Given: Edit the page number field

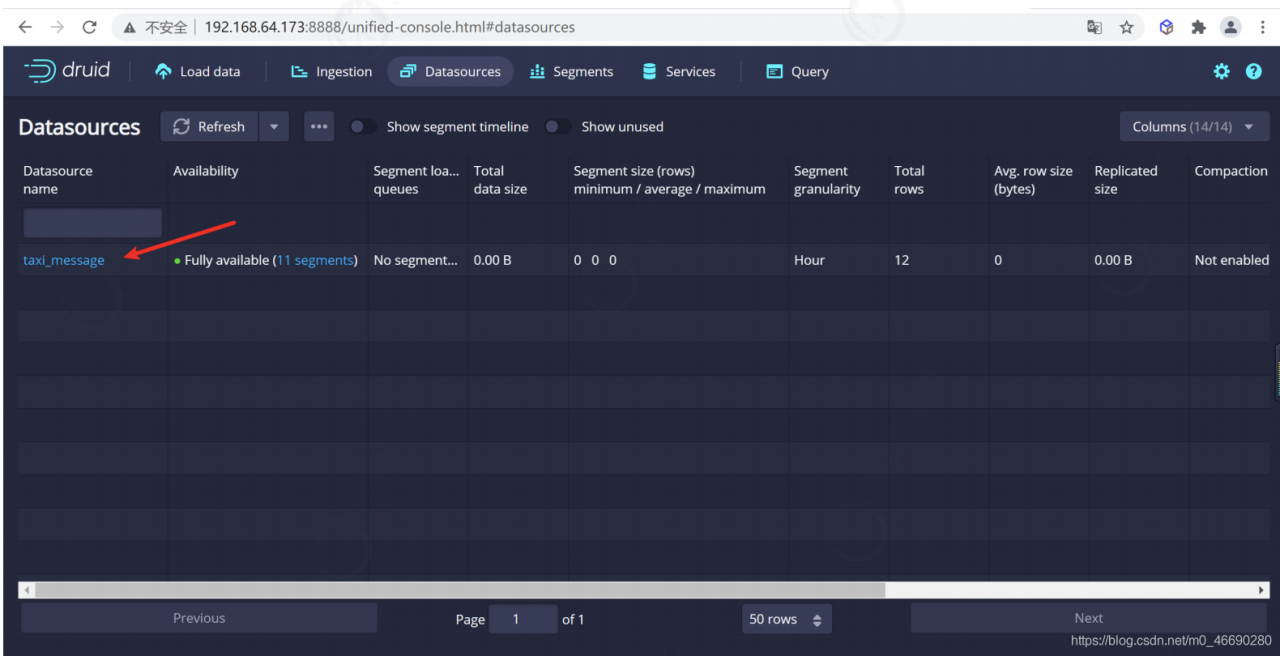Looking at the screenshot, I should tap(523, 619).
